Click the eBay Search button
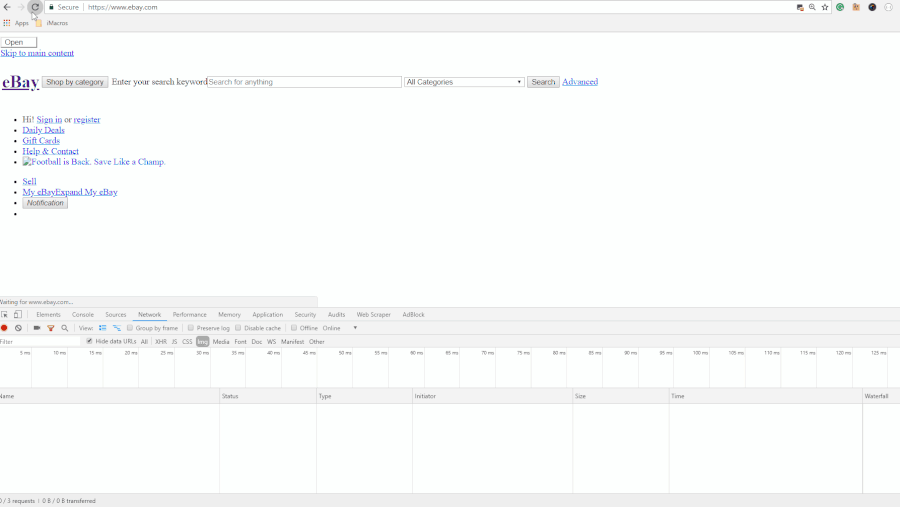 coord(543,82)
